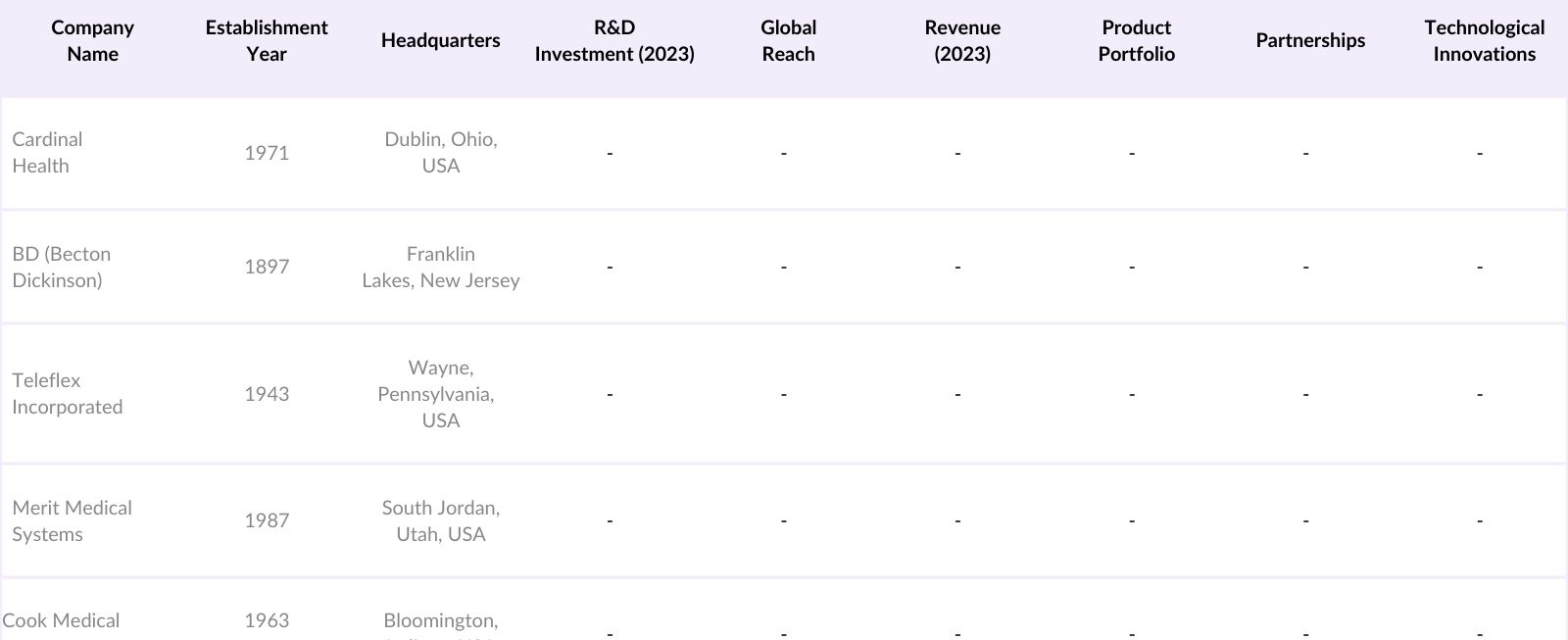Click the Dublin, Ohio, USA cell
Image resolution: width=1568 pixels, height=640 pixels.
[x=441, y=153]
